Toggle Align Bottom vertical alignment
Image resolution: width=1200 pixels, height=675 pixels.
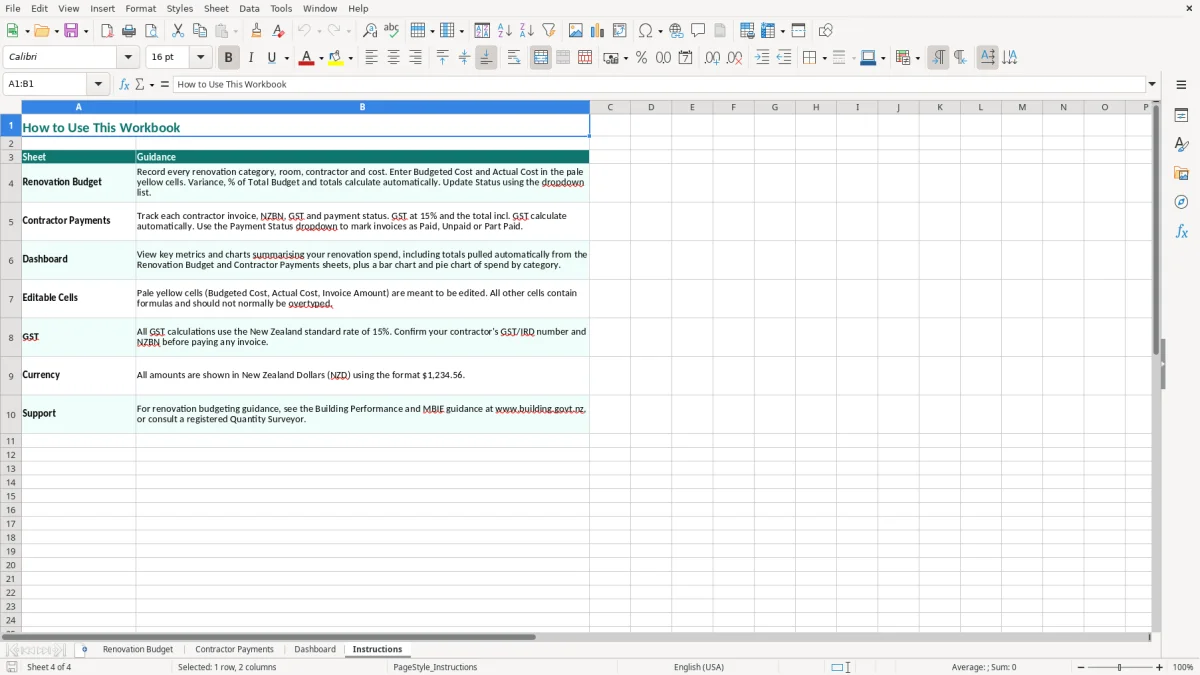(486, 58)
